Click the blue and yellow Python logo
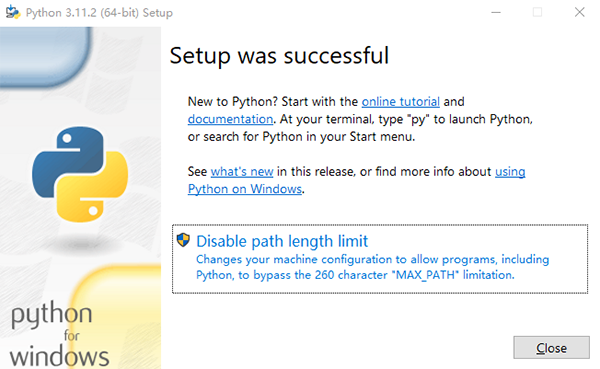Viewport: 600px width, 369px height. coord(80,175)
